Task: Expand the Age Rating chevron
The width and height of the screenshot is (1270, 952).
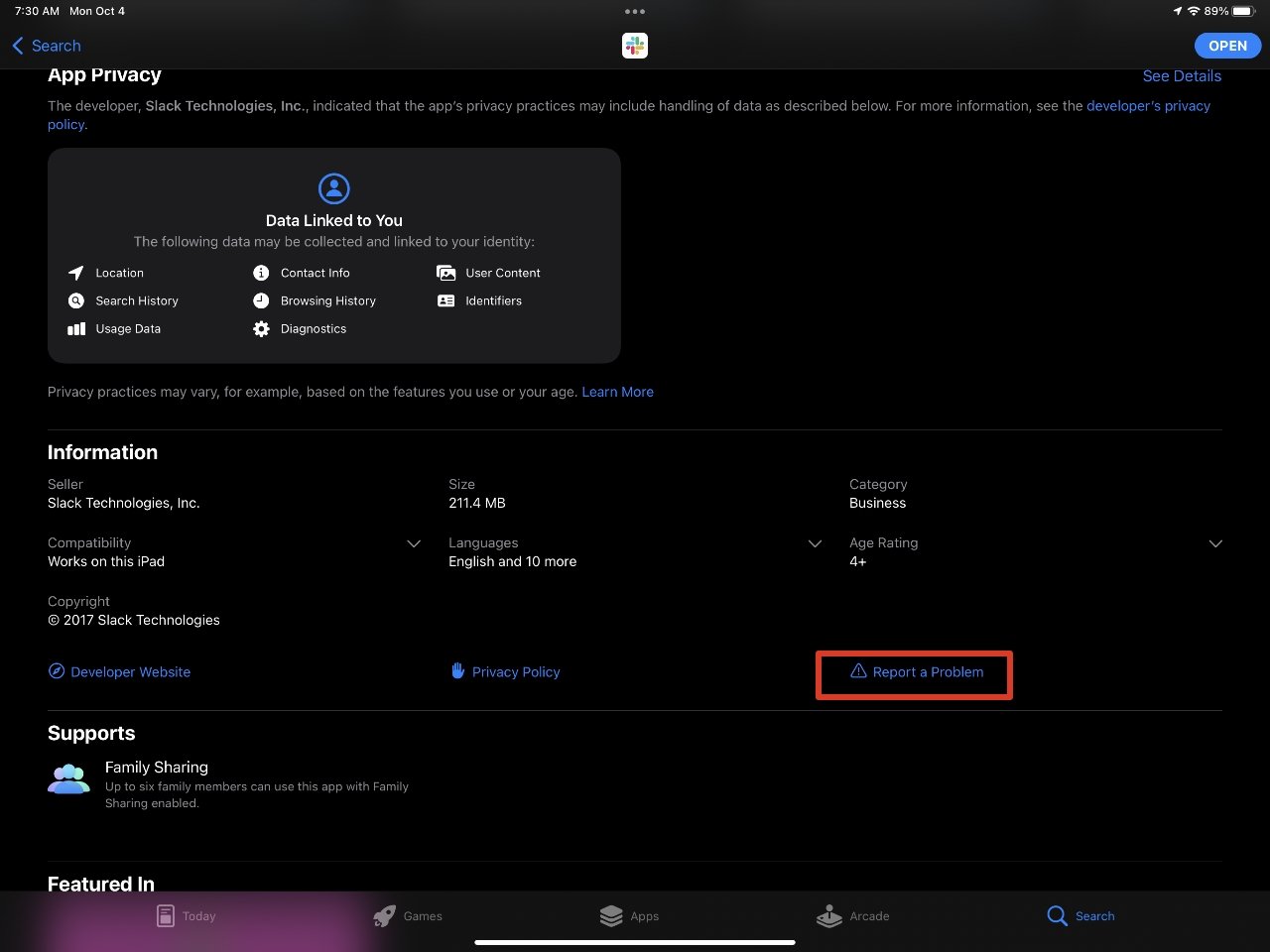Action: pos(1215,543)
